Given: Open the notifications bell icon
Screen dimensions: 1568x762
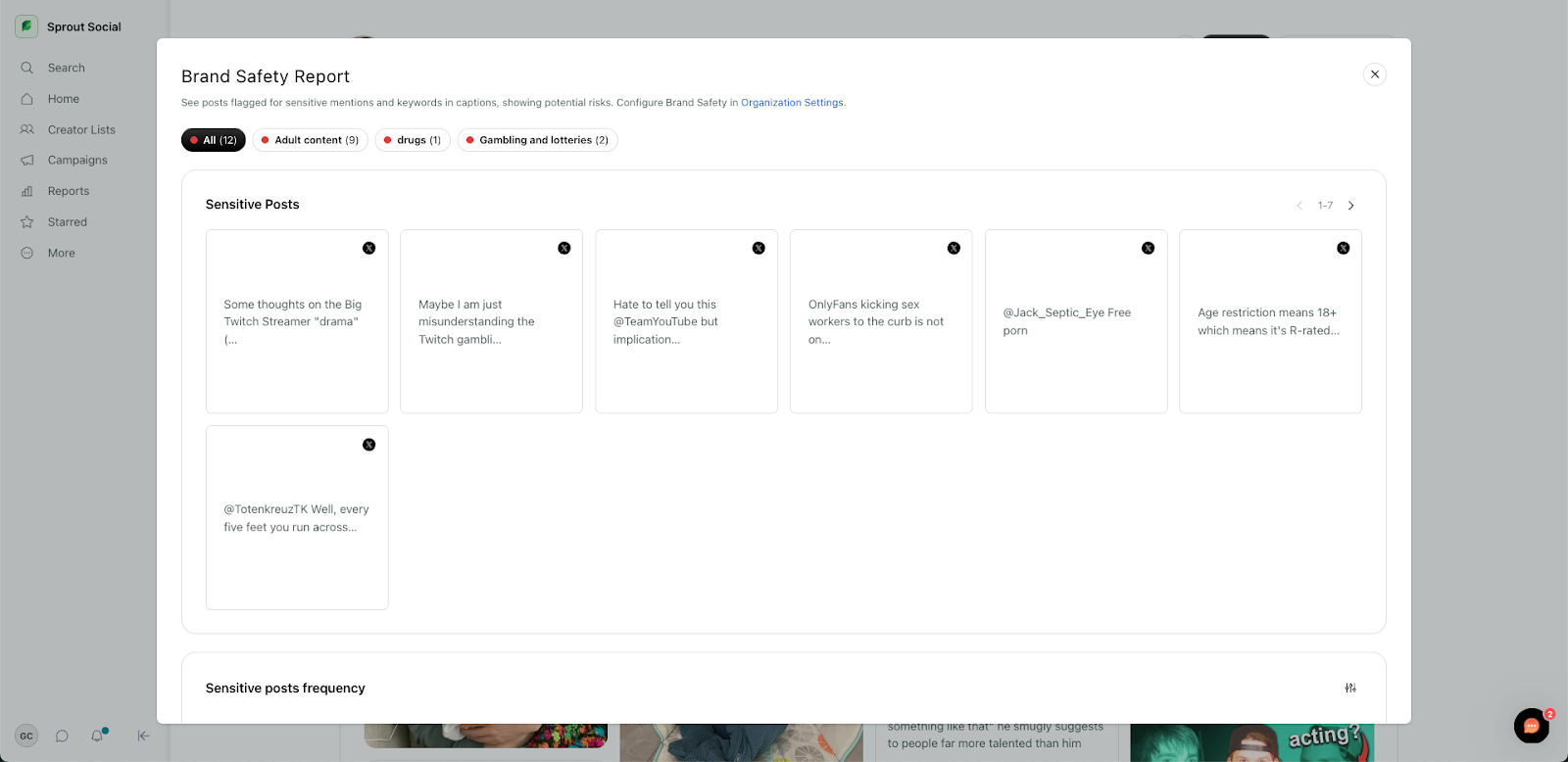Looking at the screenshot, I should pyautogui.click(x=97, y=736).
